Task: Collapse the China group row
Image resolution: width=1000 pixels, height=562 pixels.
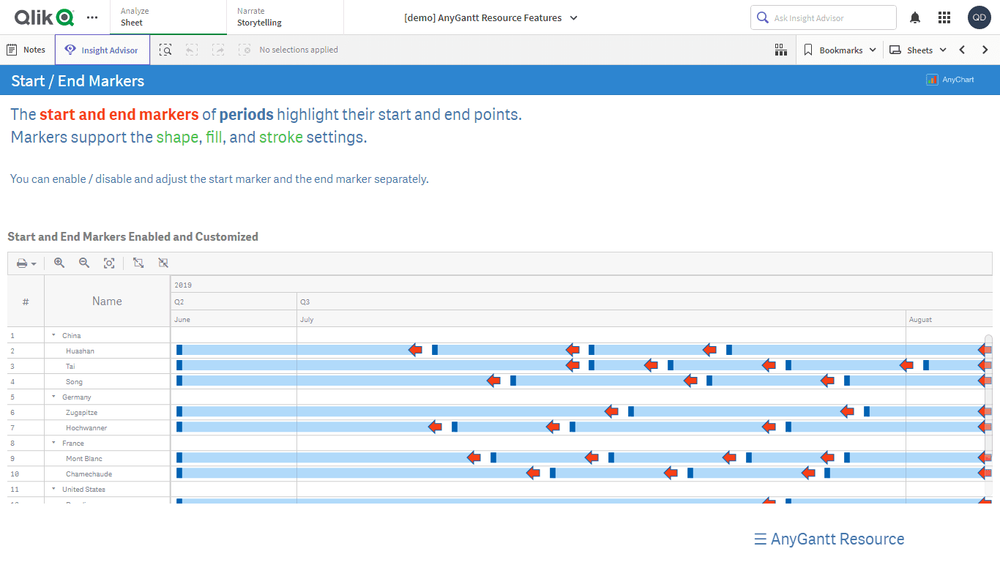Action: (x=53, y=336)
